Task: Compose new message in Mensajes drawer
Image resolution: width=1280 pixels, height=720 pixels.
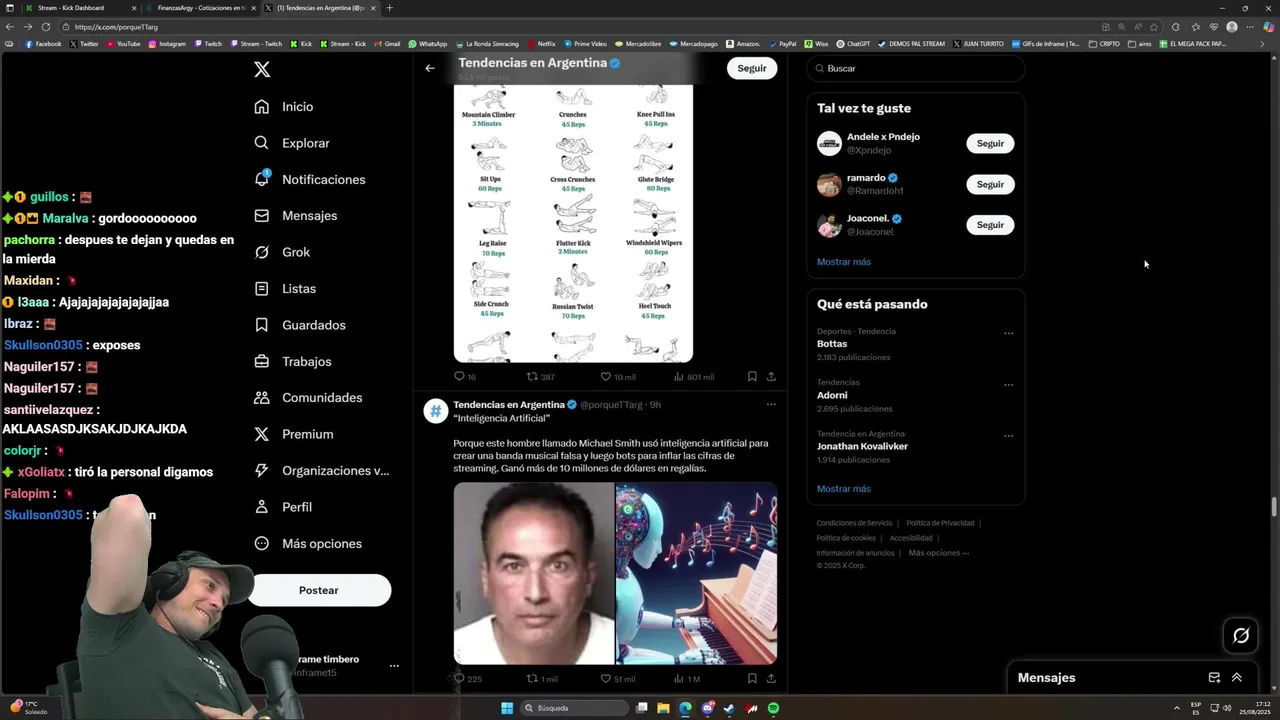Action: (1214, 678)
